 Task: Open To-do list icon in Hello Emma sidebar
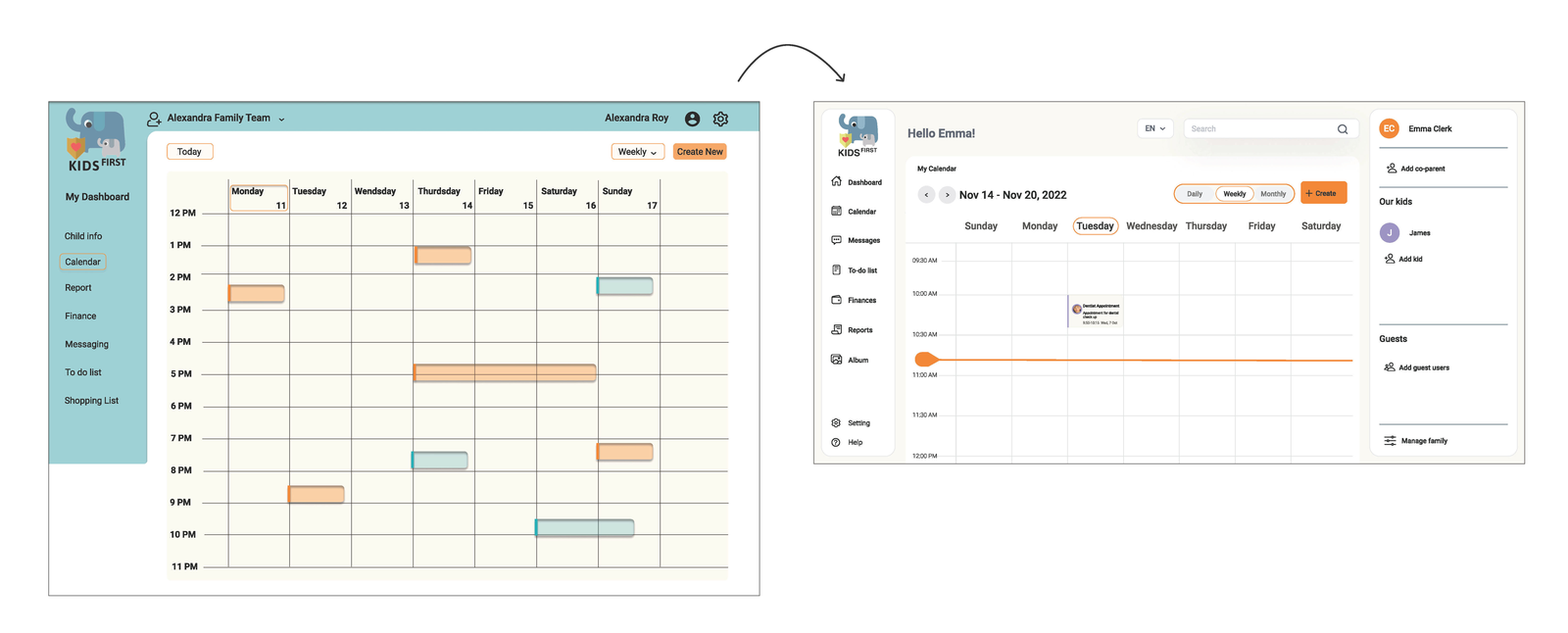click(x=836, y=269)
